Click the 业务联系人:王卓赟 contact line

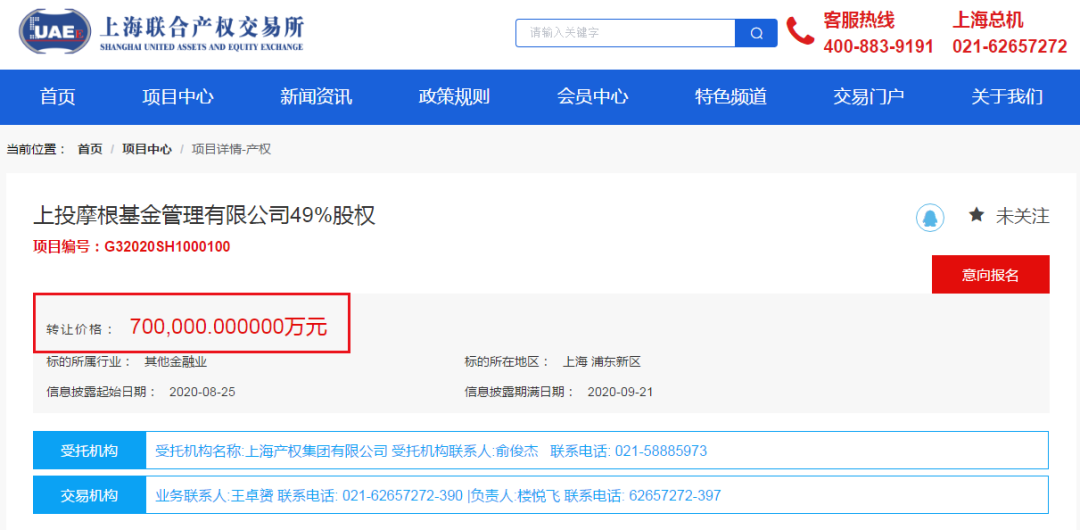pos(215,496)
